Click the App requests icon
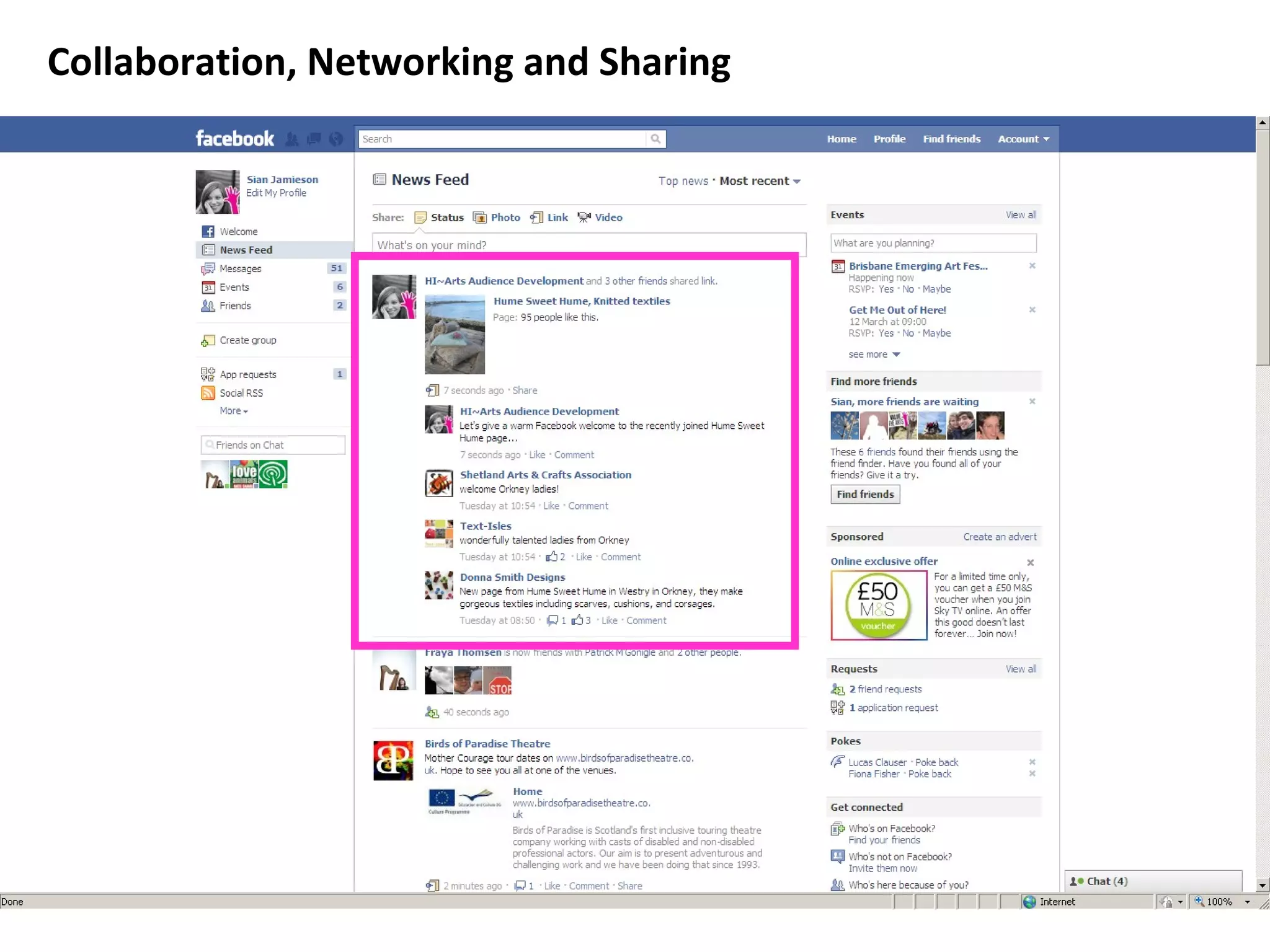This screenshot has height=952, width=1270. 208,374
